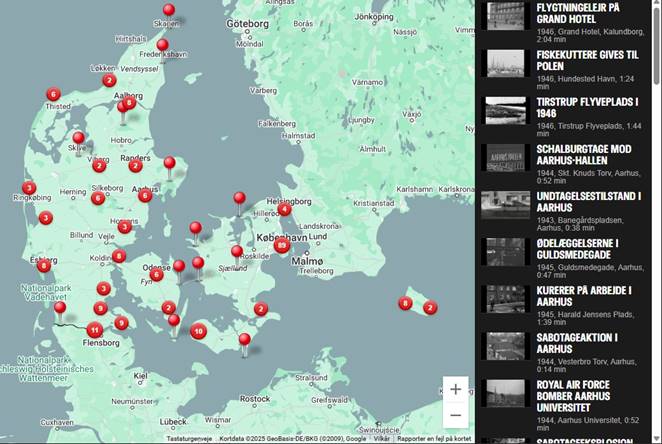This screenshot has height=444, width=662.
Task: Open film Ødelæggelserne i Guldsmedegade
Action: point(577,249)
